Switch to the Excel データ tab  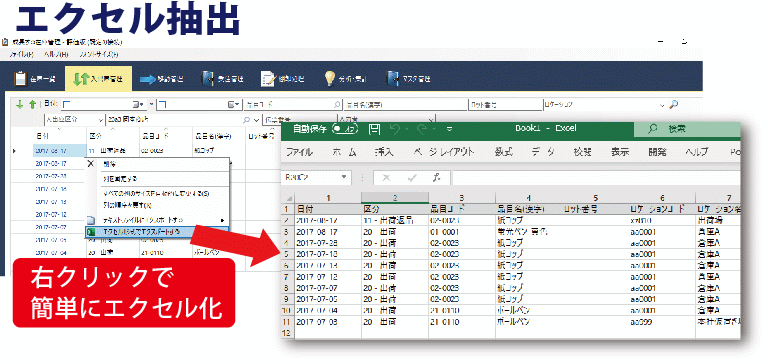tap(543, 152)
